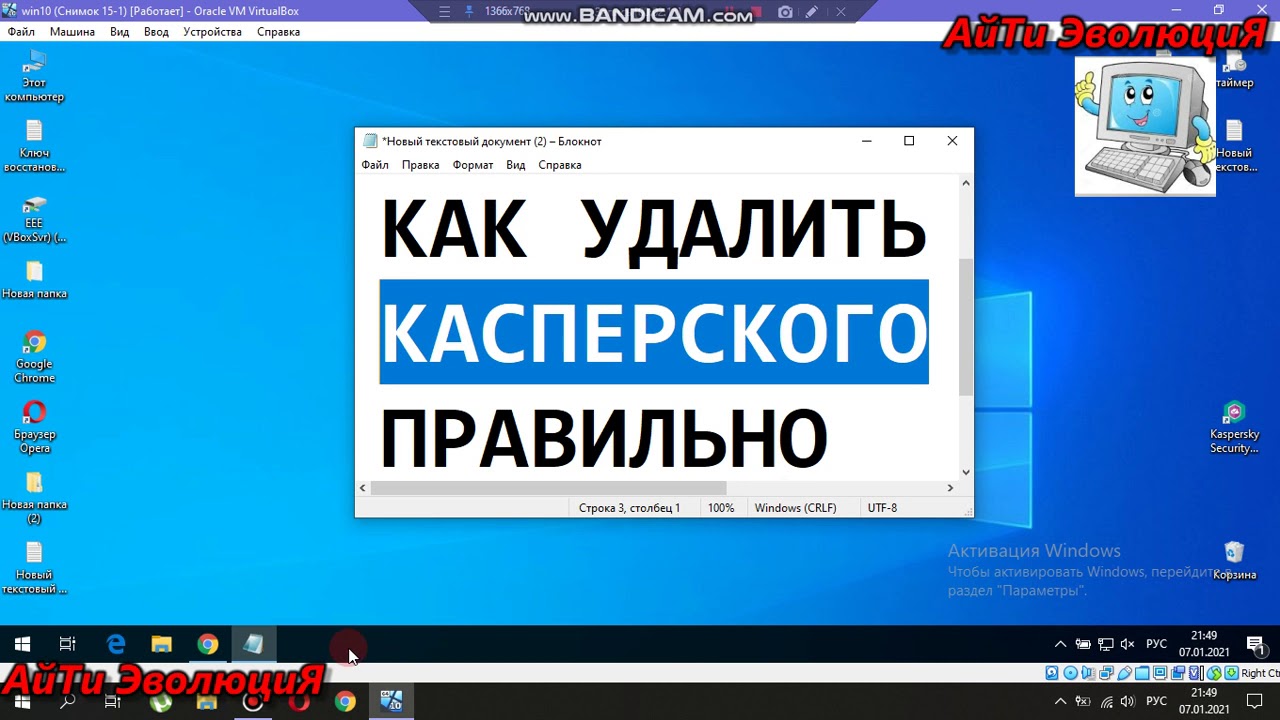
Task: Click the VirtualBox icon in the host taskbar
Action: [x=391, y=702]
